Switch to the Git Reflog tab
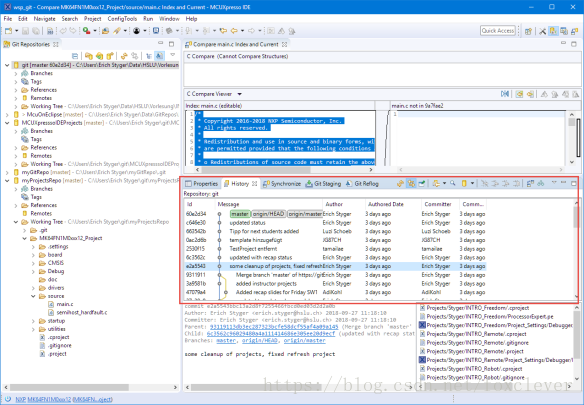The width and height of the screenshot is (584, 405). 362,184
